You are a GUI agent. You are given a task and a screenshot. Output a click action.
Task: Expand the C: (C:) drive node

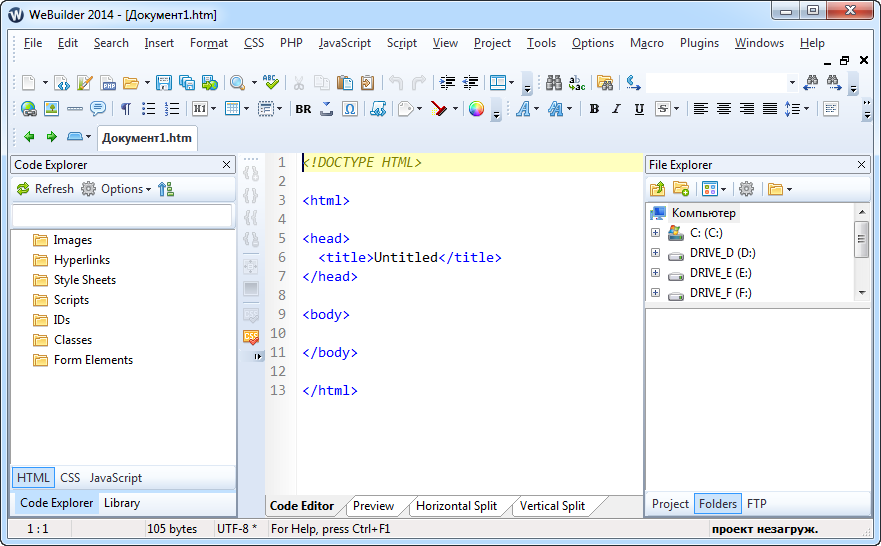coord(655,232)
